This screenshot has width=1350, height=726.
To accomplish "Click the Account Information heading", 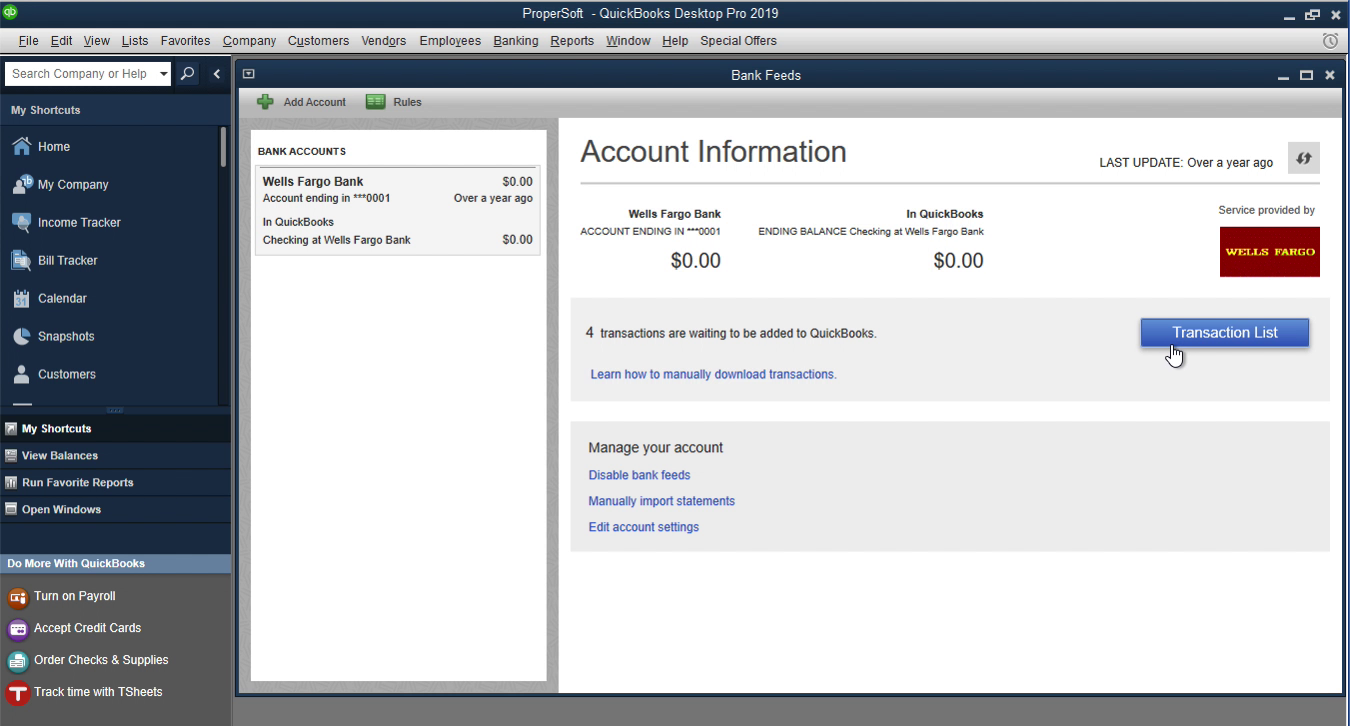I will click(713, 151).
